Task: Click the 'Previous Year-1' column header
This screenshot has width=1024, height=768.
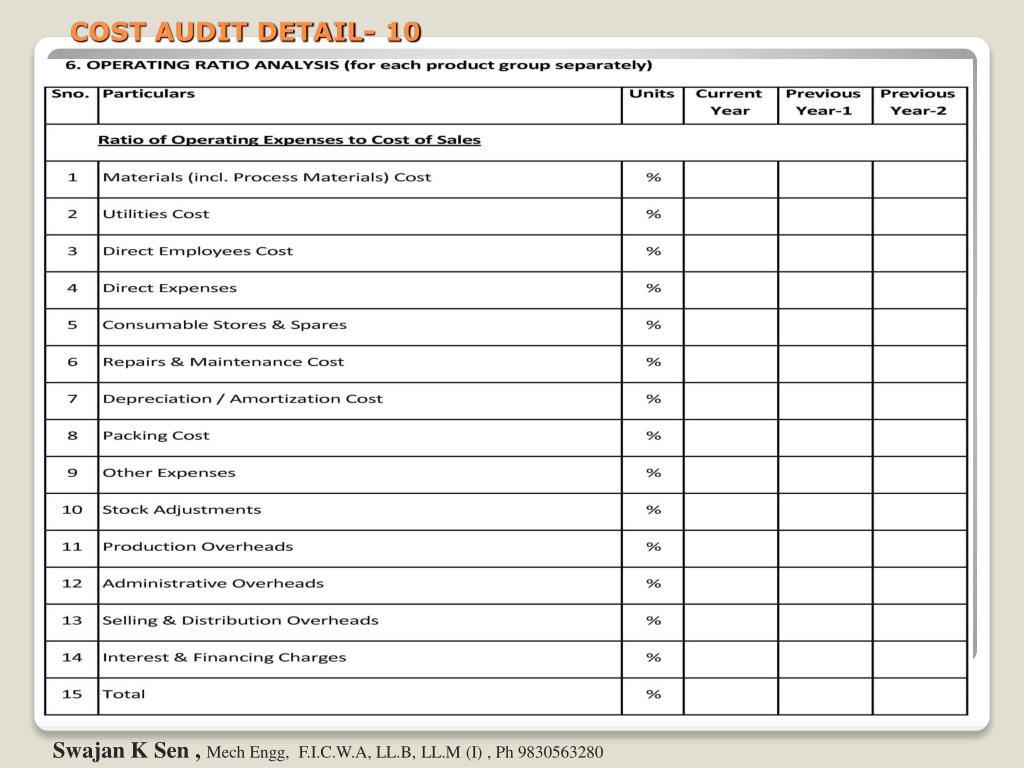Action: tap(824, 103)
